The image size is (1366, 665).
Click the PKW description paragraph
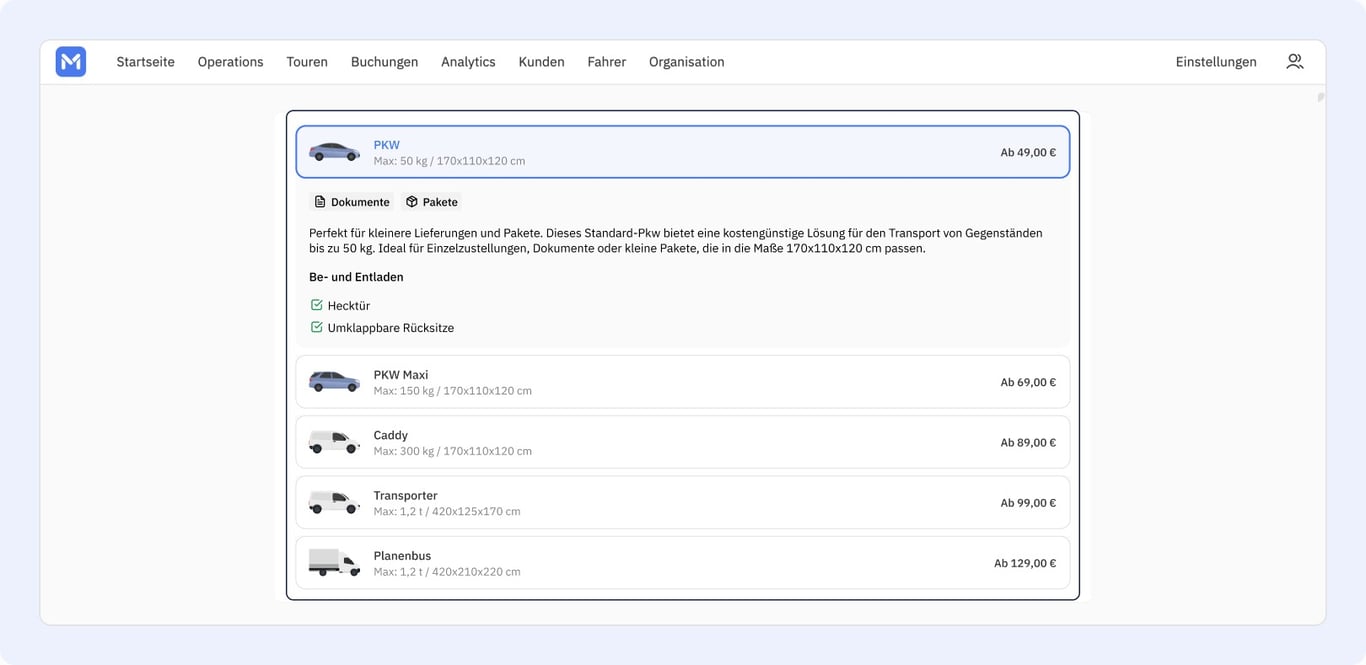tap(676, 241)
